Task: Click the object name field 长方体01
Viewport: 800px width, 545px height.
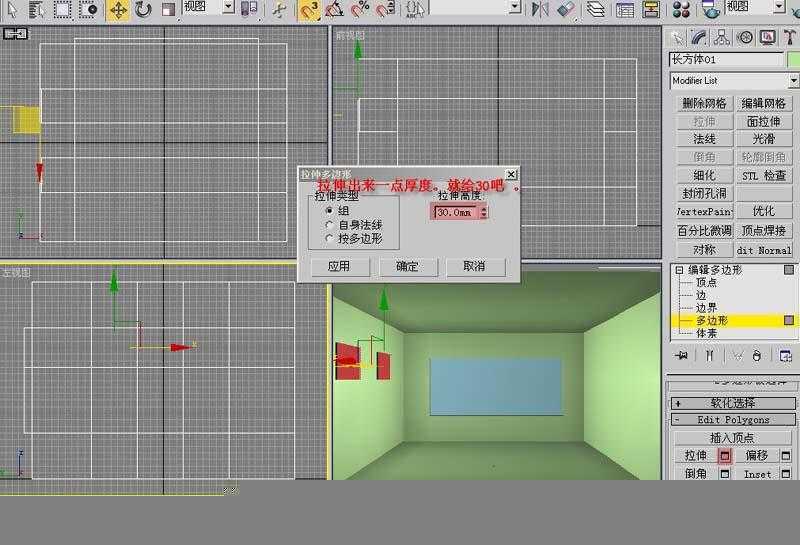Action: [x=726, y=60]
